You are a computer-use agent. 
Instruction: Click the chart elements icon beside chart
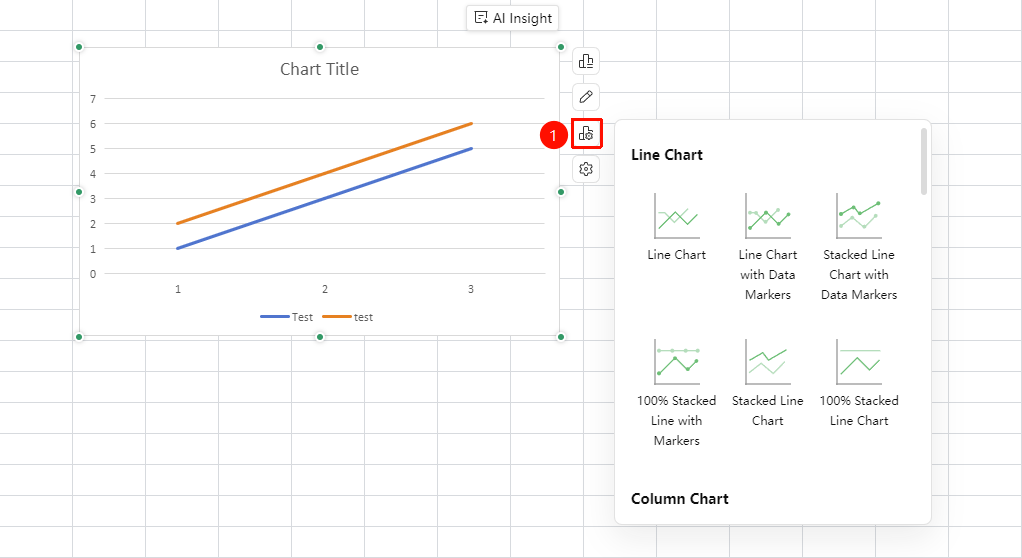(x=586, y=61)
